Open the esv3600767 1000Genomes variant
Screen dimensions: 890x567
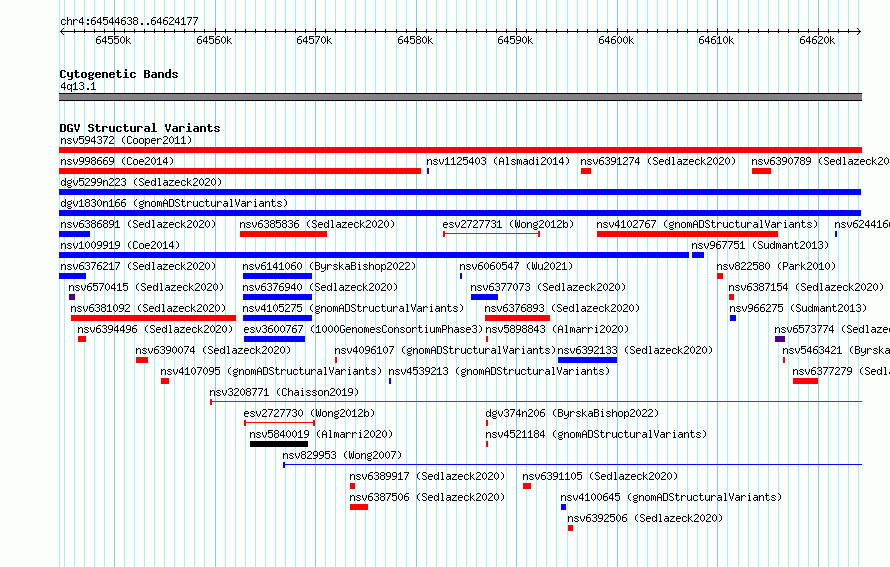click(363, 329)
